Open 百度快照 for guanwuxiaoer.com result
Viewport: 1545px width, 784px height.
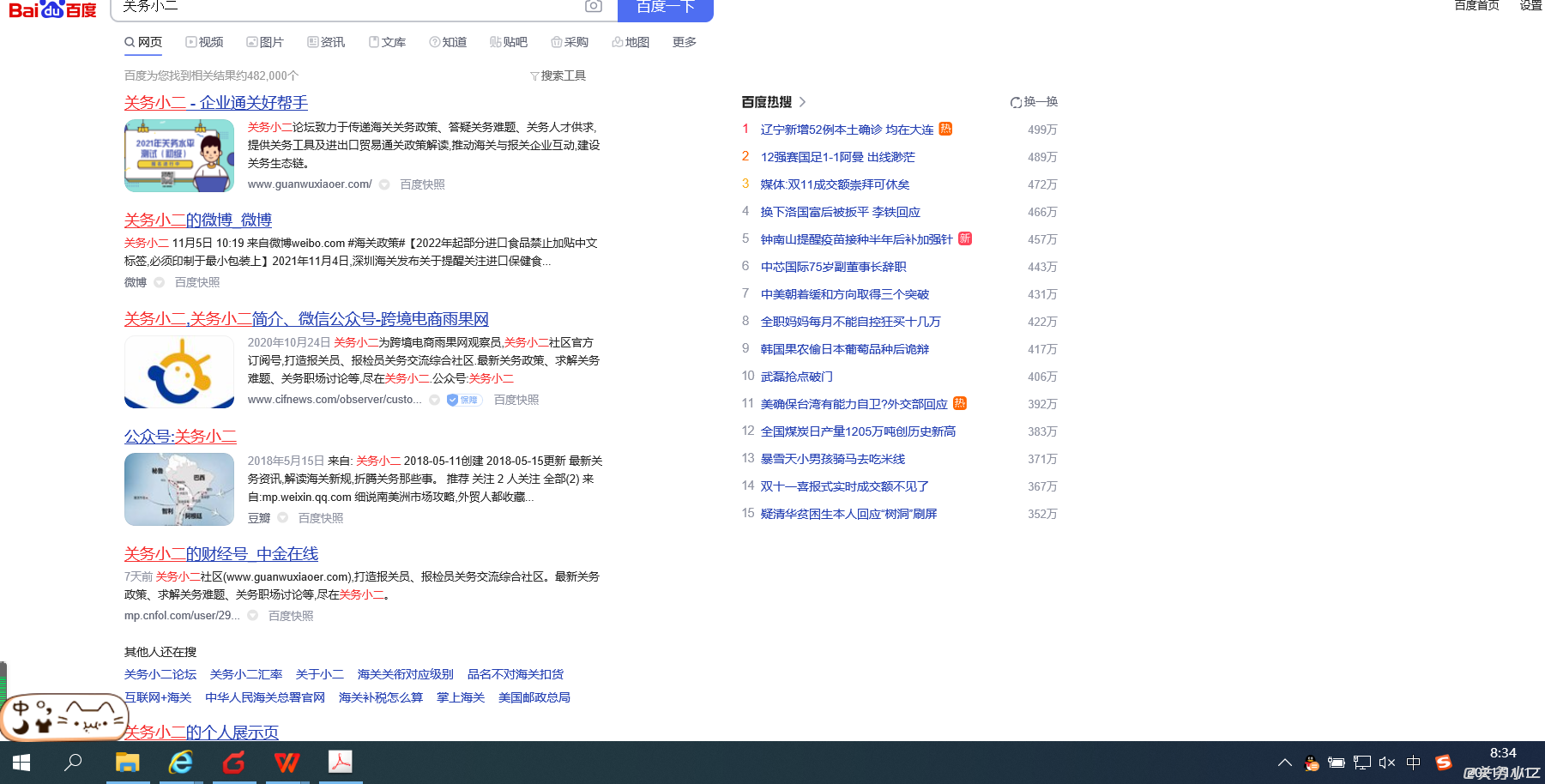pos(422,184)
